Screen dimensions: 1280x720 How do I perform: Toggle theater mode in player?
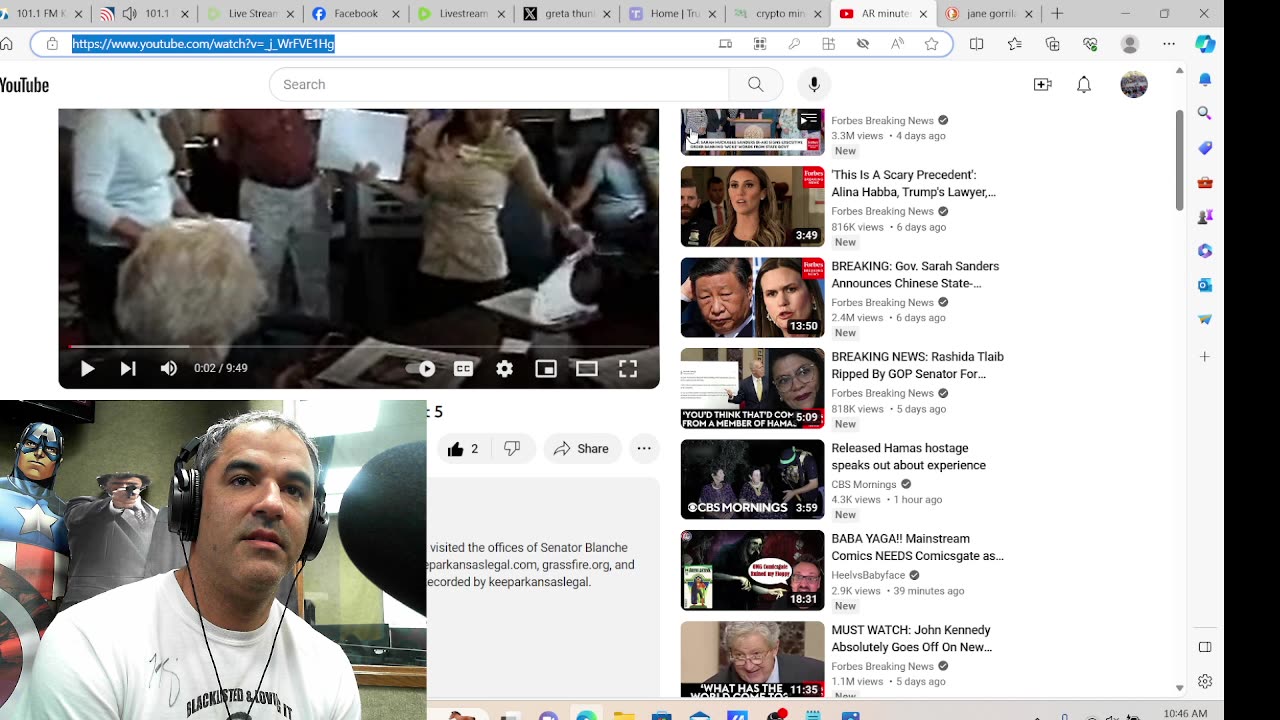coord(587,368)
